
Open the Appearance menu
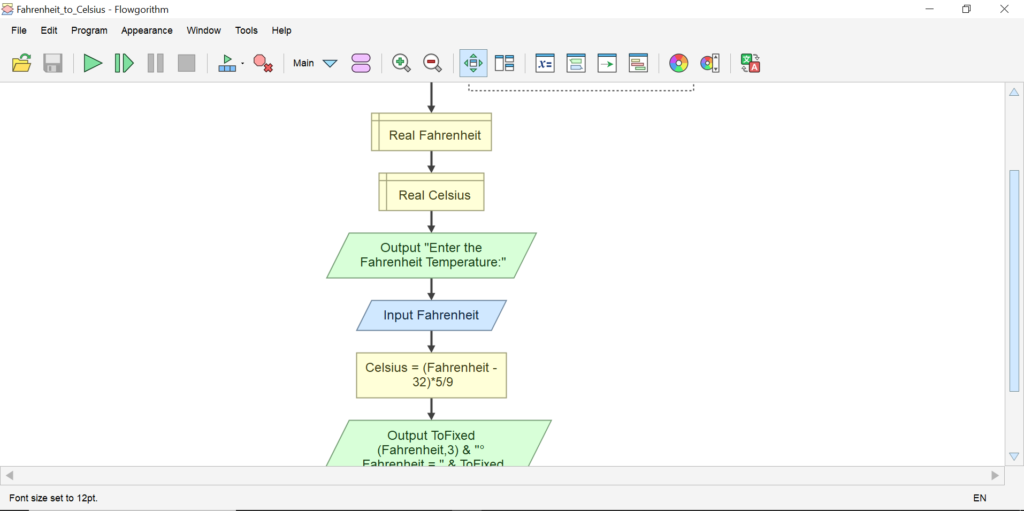click(147, 31)
